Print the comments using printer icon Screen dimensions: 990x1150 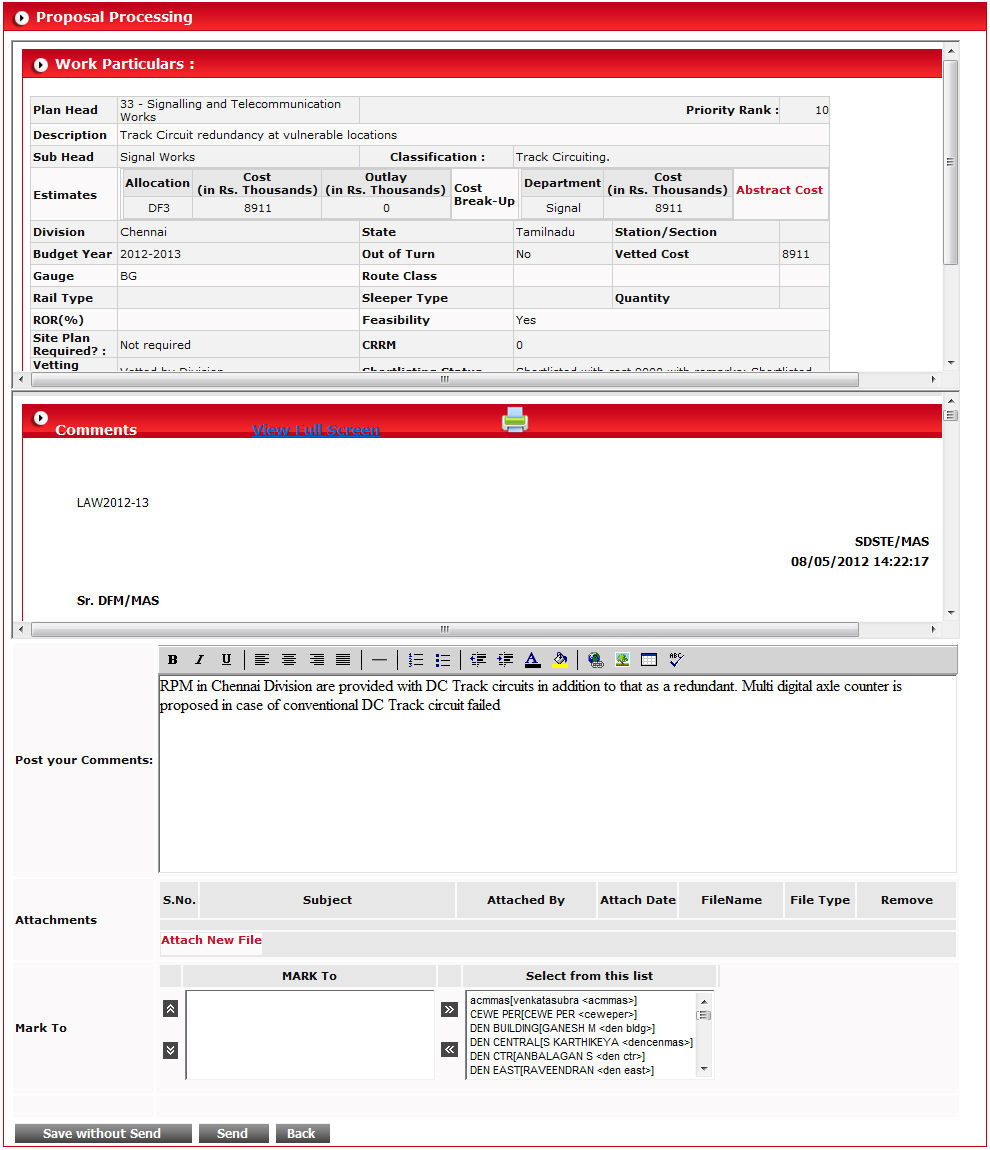(515, 420)
